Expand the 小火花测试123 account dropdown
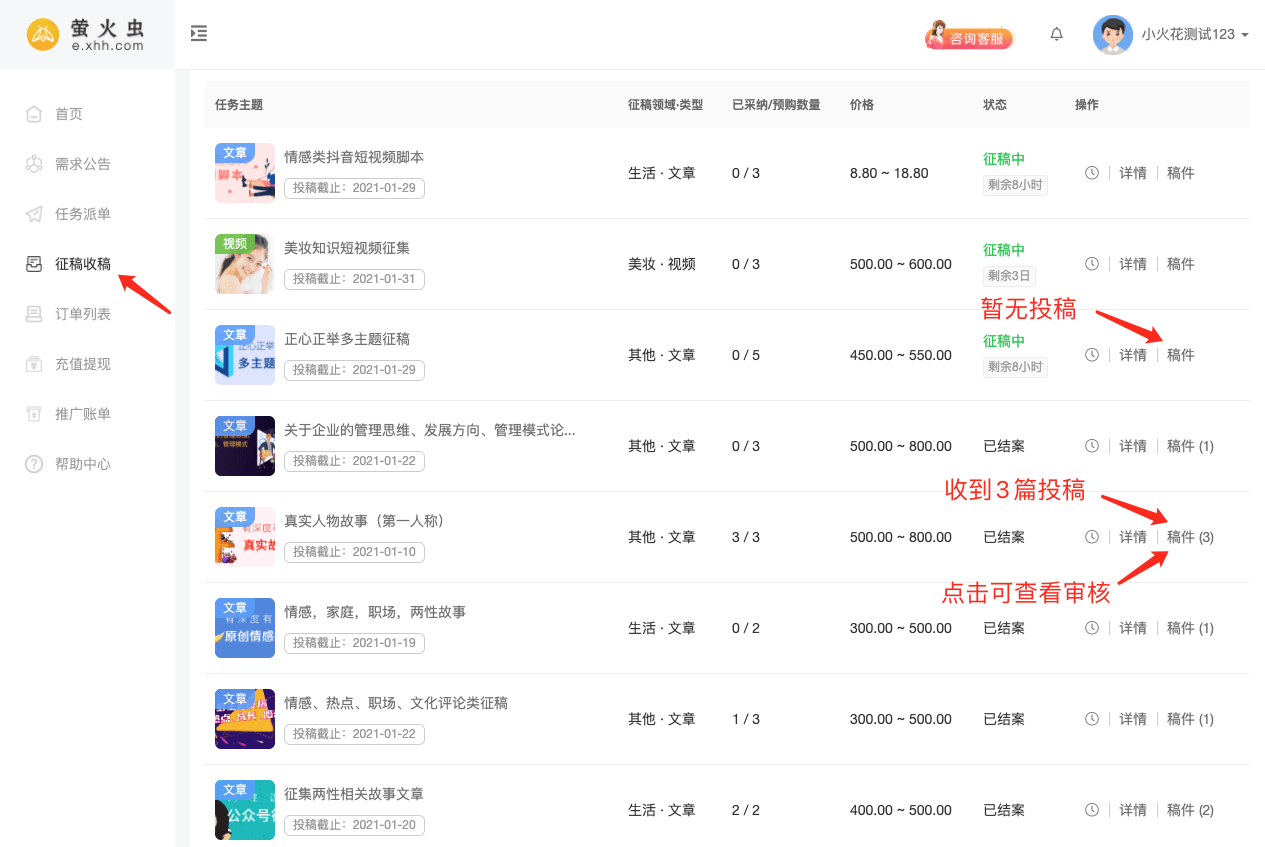The height and width of the screenshot is (847, 1265). [x=1195, y=35]
